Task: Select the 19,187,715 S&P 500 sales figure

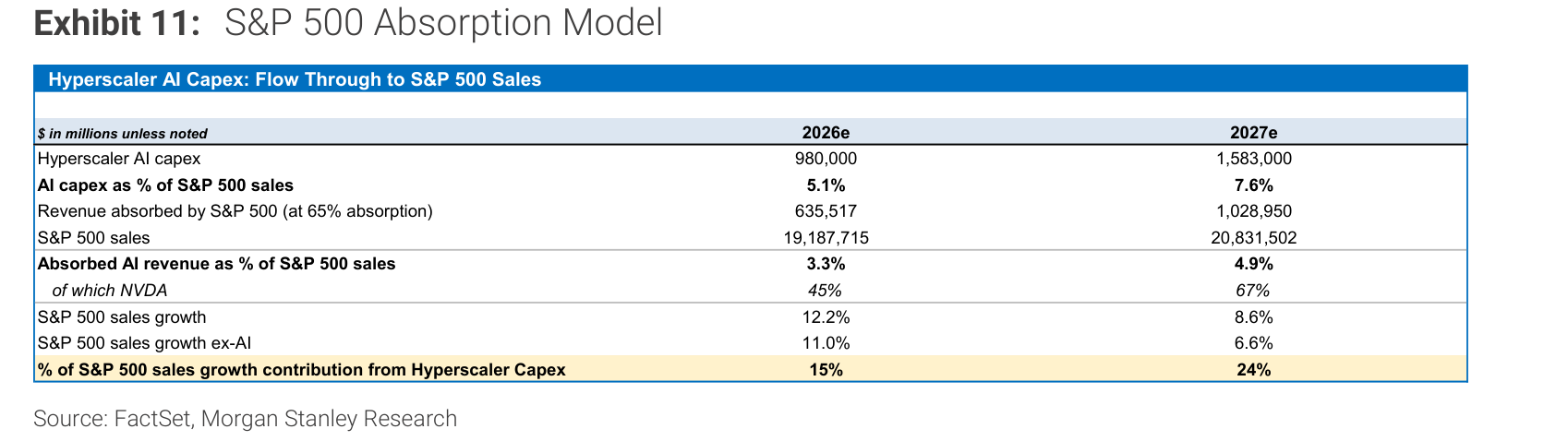Action: point(826,238)
